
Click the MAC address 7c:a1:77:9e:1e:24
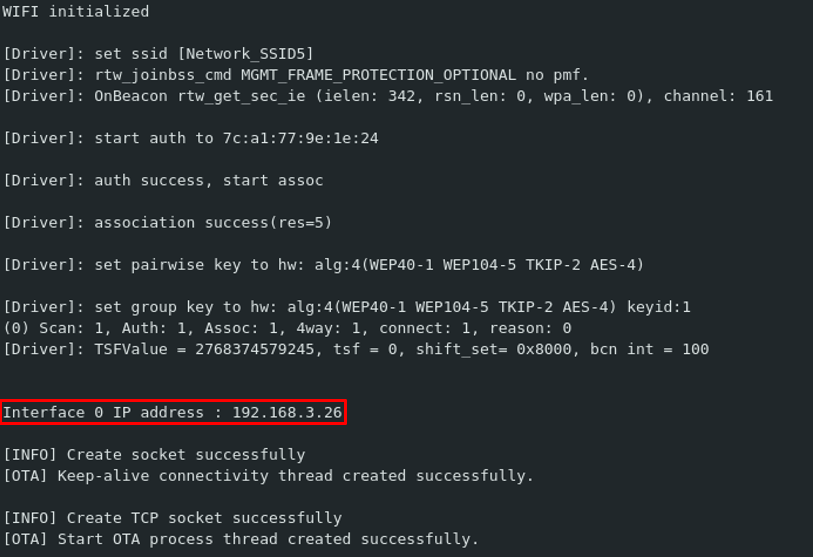[300, 138]
